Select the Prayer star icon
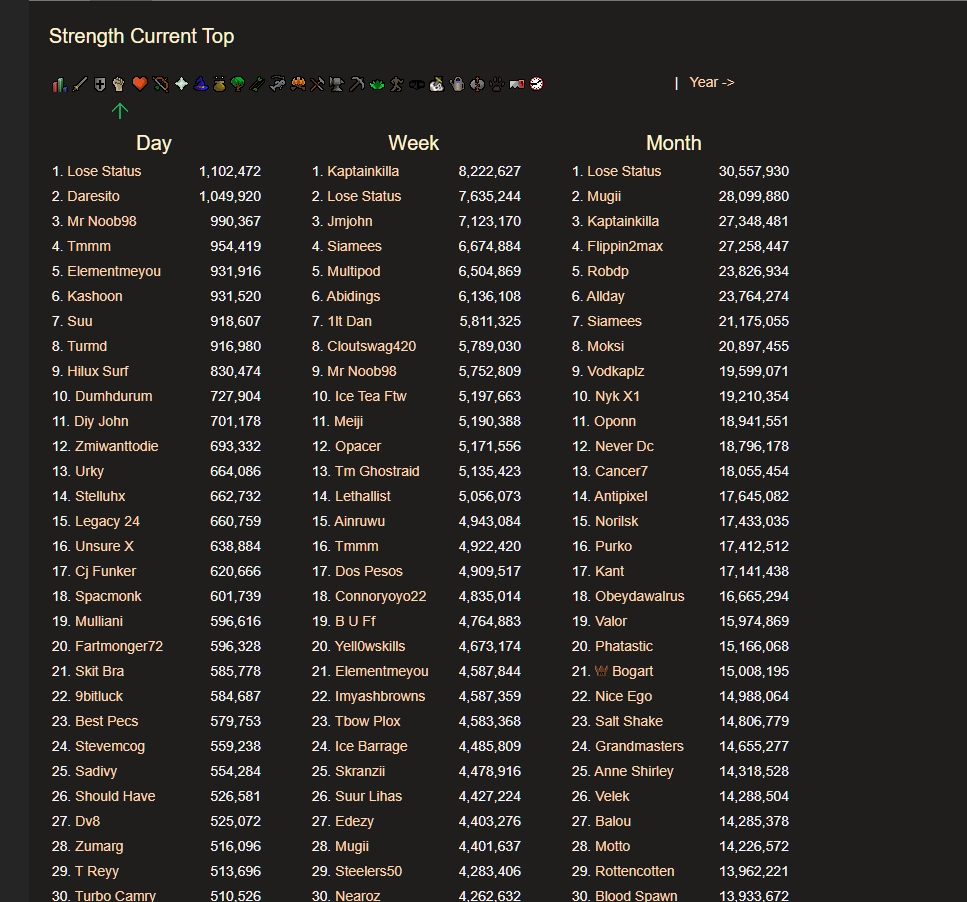The width and height of the screenshot is (967, 902). 181,84
